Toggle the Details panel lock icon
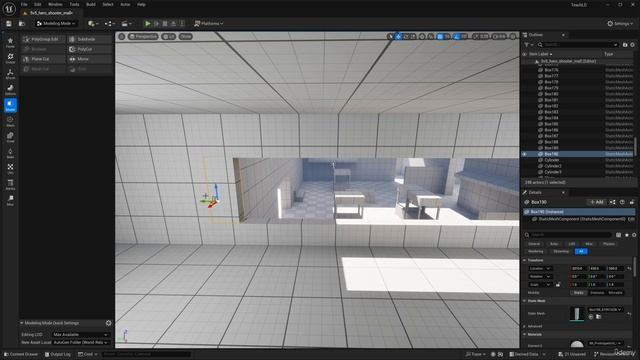 632,202
